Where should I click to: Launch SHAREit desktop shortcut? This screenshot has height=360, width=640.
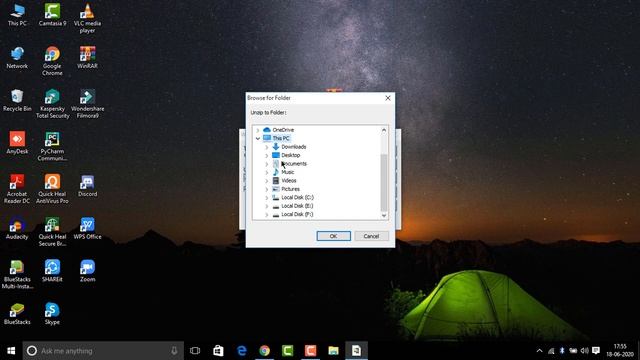point(52,271)
